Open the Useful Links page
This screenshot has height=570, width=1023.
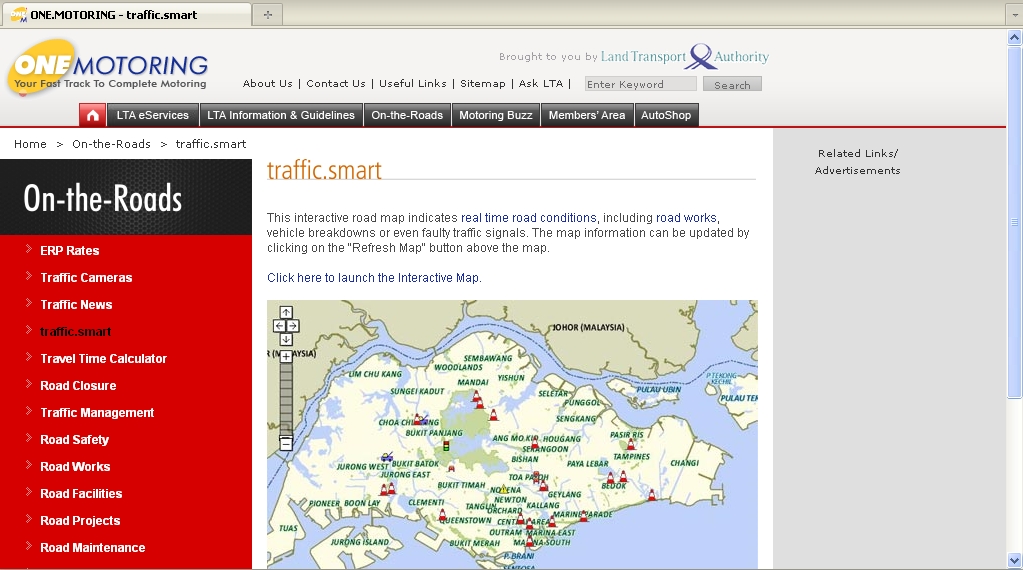(x=413, y=83)
